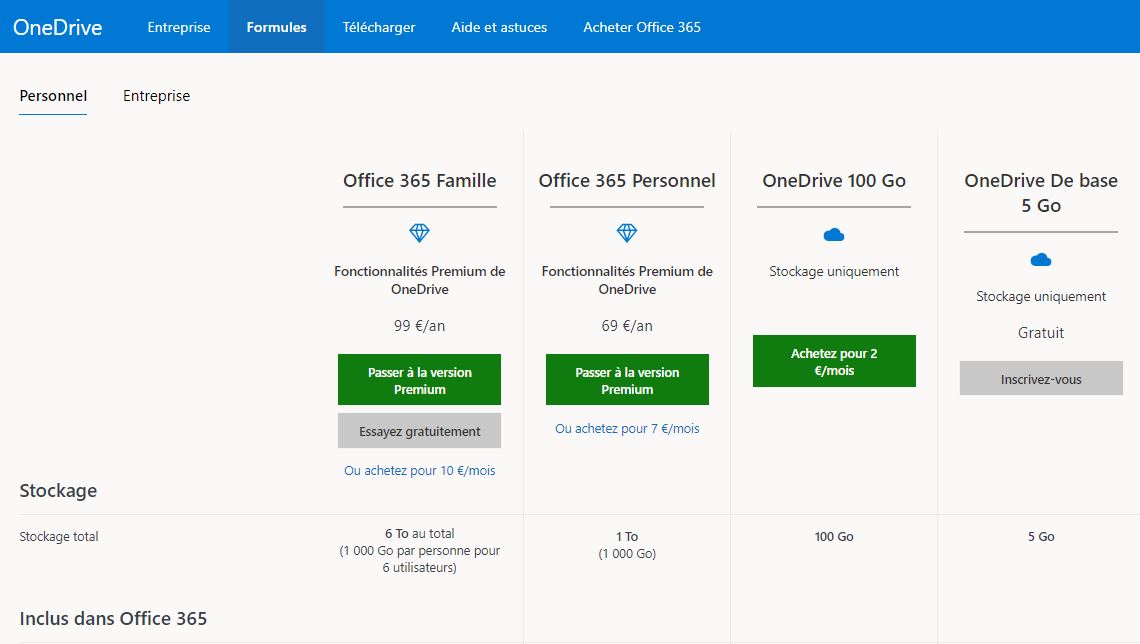The width and height of the screenshot is (1140, 644).
Task: Click Achetez pour 2 €/mois button
Action: 834,361
